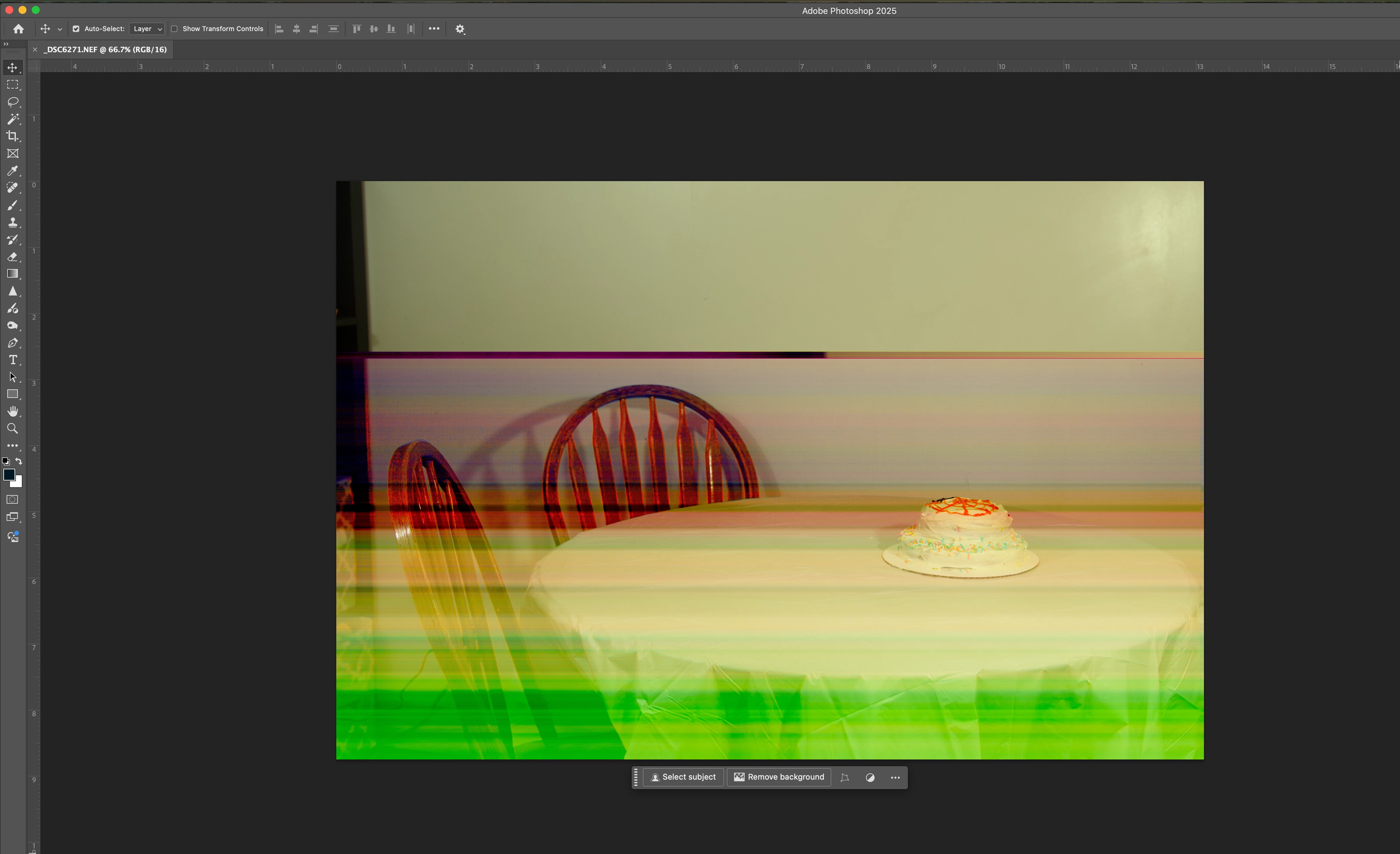Viewport: 1400px width, 854px height.
Task: Expand the Move tool preset picker arrow
Action: coord(60,29)
